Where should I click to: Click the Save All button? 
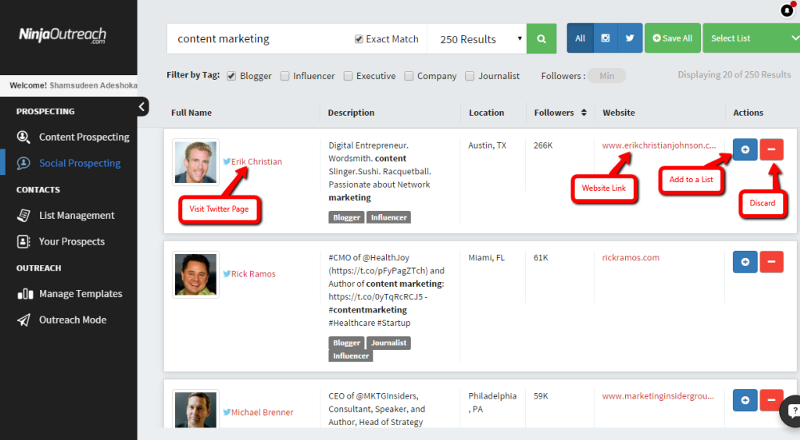(672, 39)
